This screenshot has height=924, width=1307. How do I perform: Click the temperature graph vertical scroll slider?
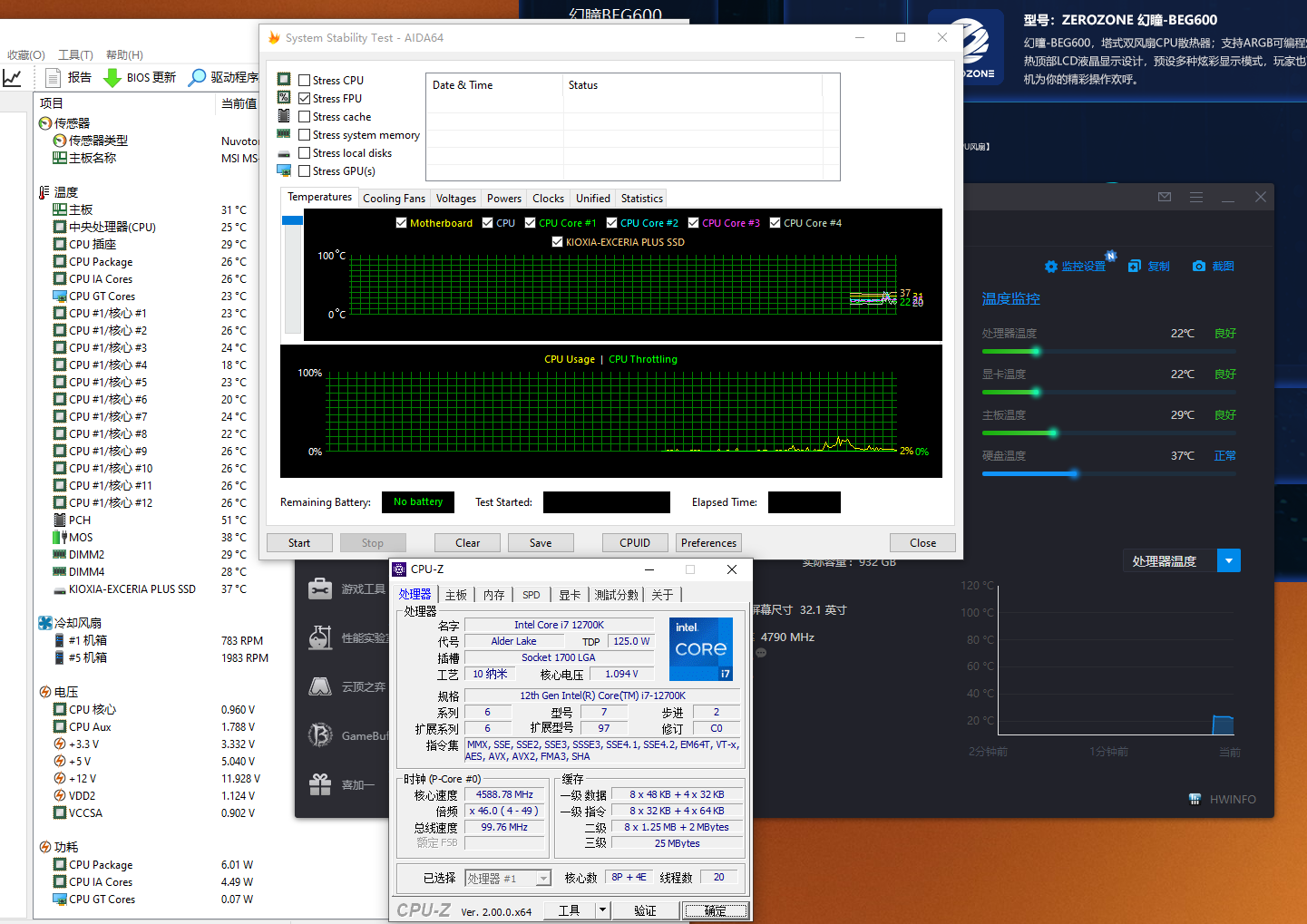coord(292,220)
